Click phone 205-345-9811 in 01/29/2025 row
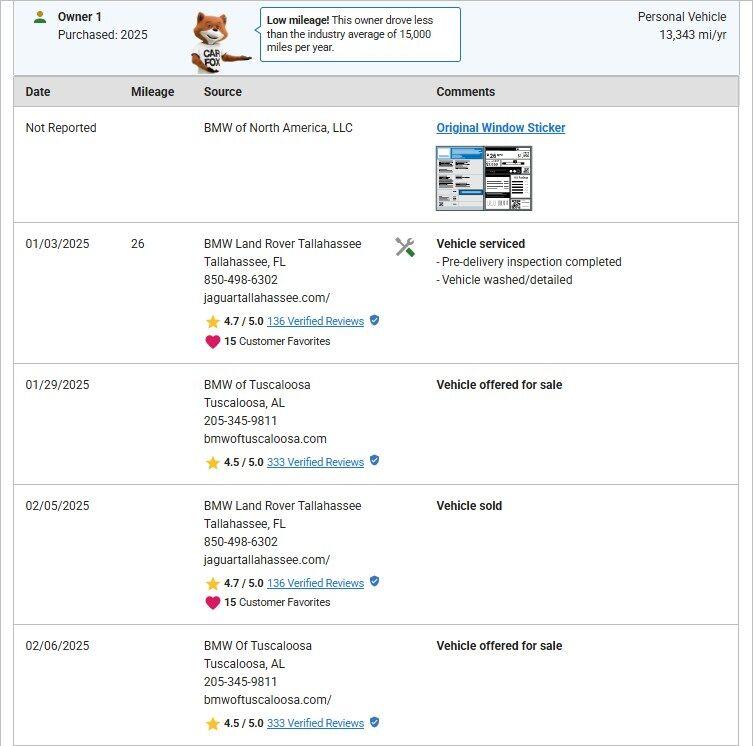Screen dimensions: 753x746 point(240,421)
